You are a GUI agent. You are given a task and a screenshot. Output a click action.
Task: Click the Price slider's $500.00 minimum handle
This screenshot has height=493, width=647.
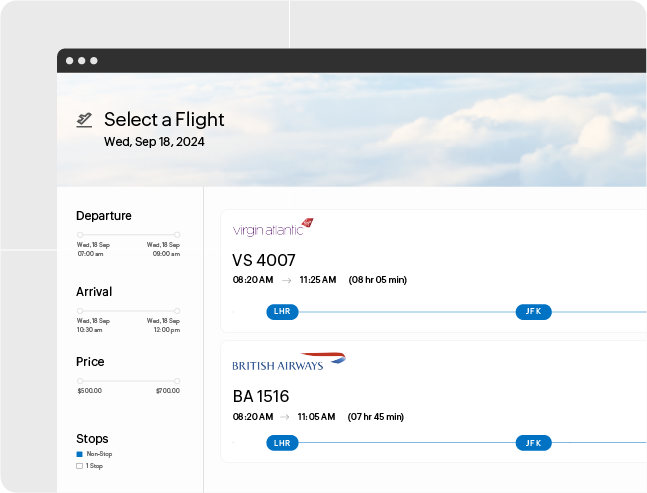pos(80,381)
